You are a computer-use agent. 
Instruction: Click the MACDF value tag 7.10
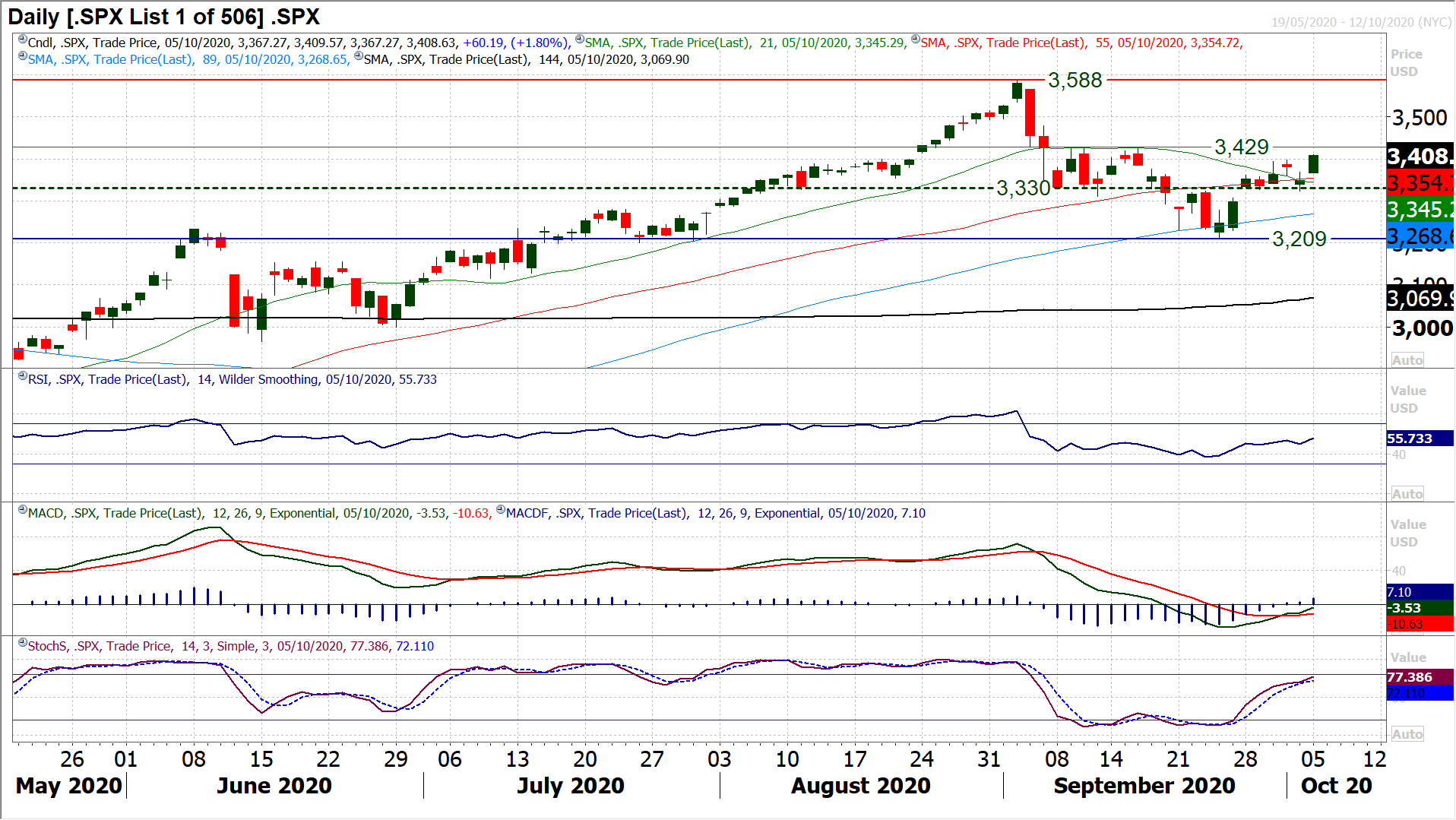click(x=1420, y=592)
